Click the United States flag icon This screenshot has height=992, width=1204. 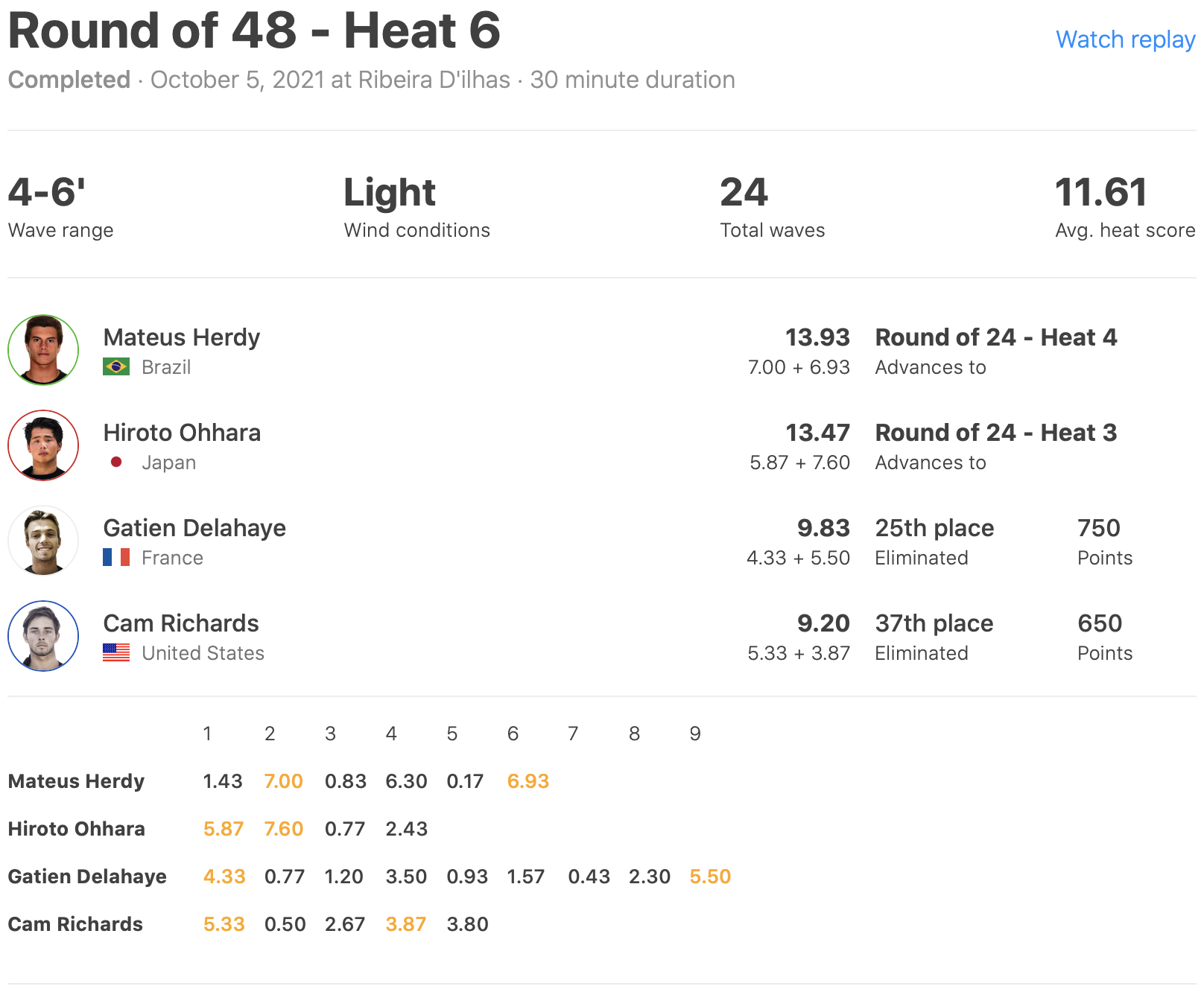coord(116,653)
